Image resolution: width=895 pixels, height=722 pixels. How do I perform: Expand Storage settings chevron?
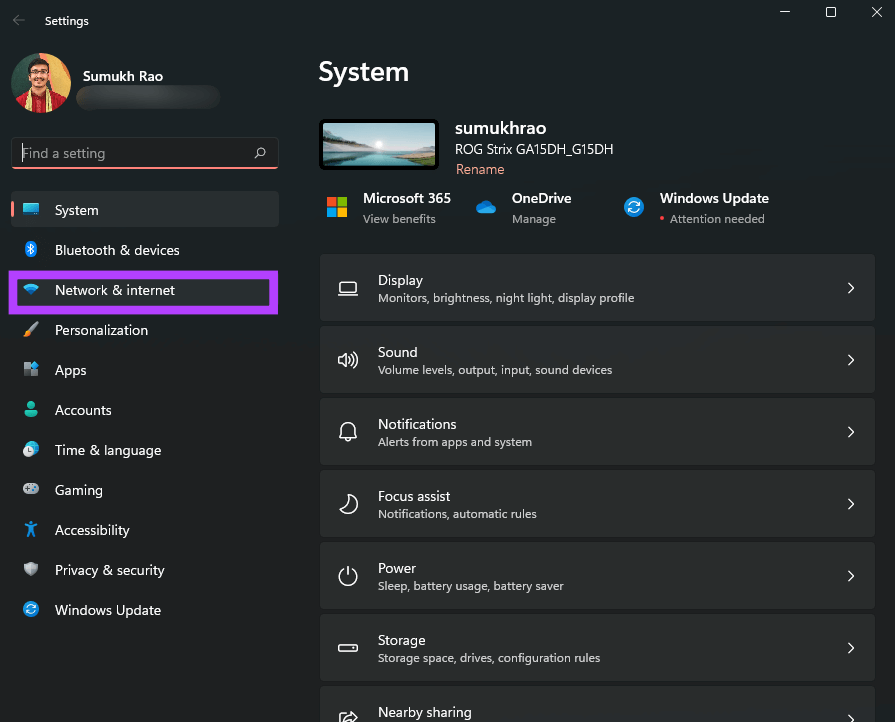850,647
